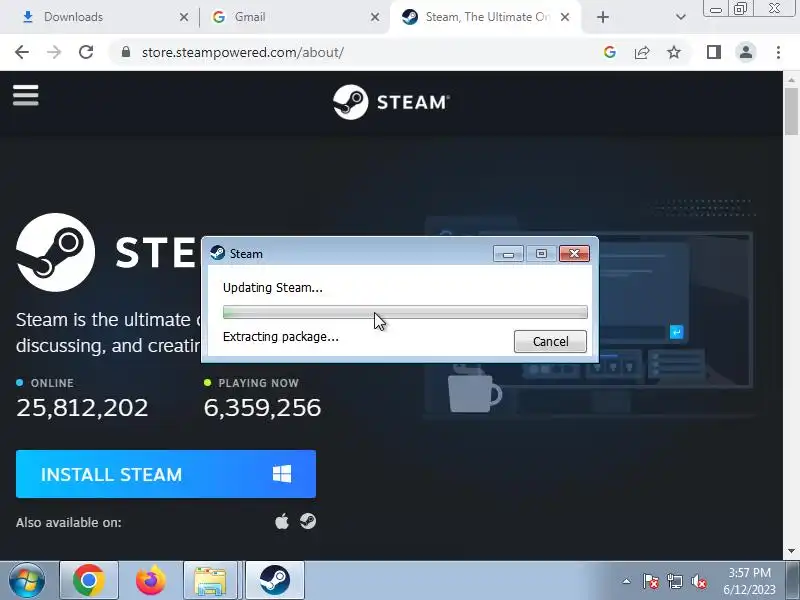Screen dimensions: 800x600
Task: Click the Google icon in address bar
Action: (x=609, y=52)
